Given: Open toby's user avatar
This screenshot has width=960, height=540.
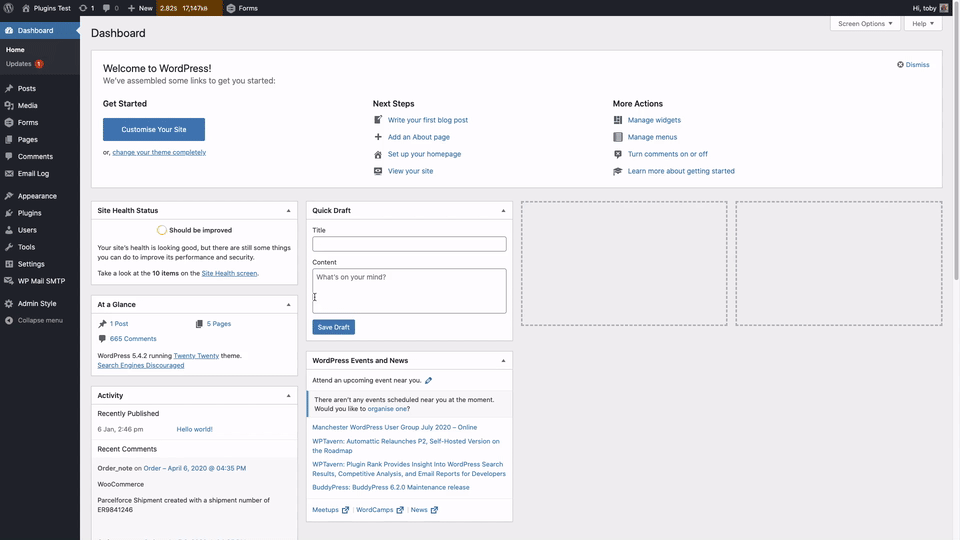Looking at the screenshot, I should [944, 8].
